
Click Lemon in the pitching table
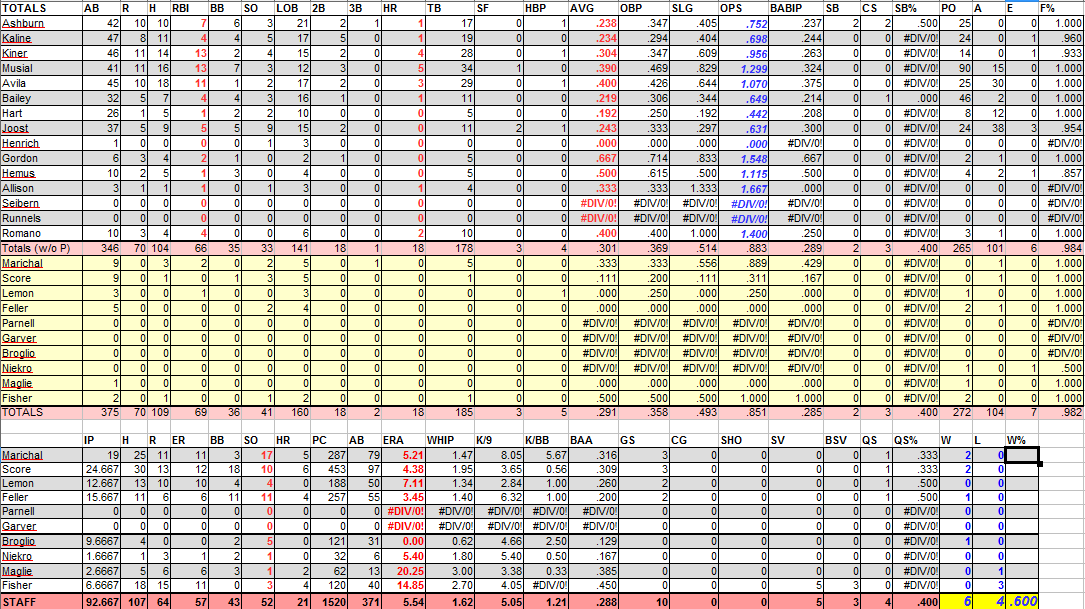pyautogui.click(x=41, y=484)
